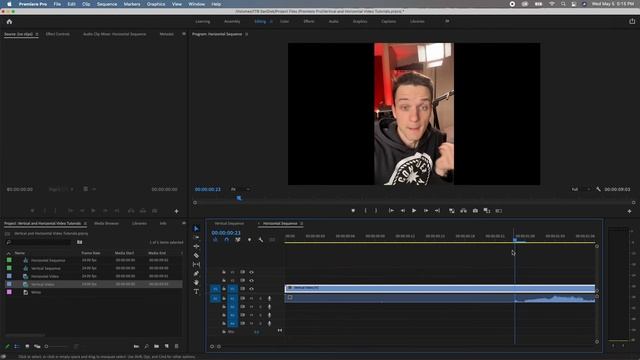Open Program Monitor button editor plus

(629, 211)
